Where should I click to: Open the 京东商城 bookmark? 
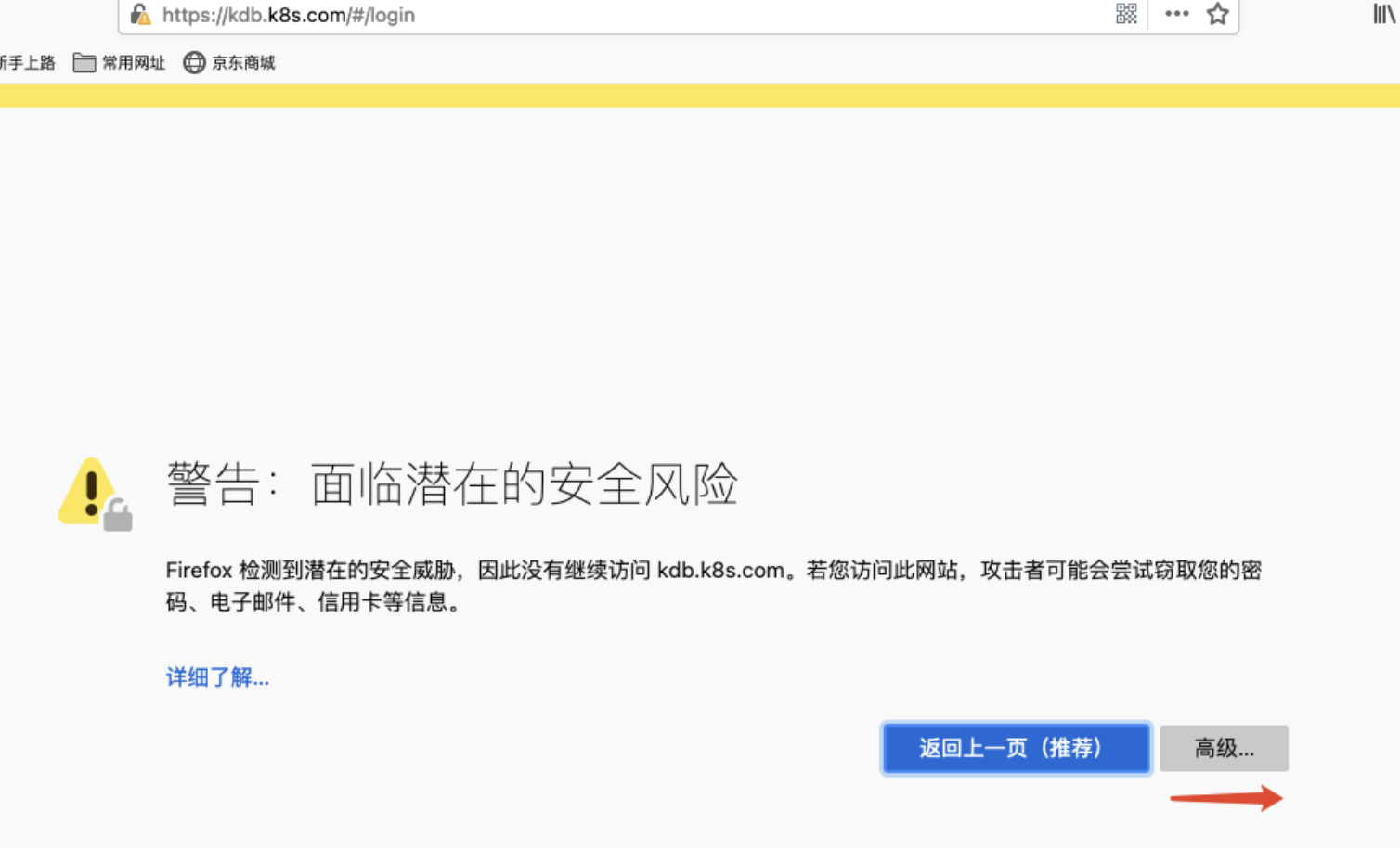[229, 62]
